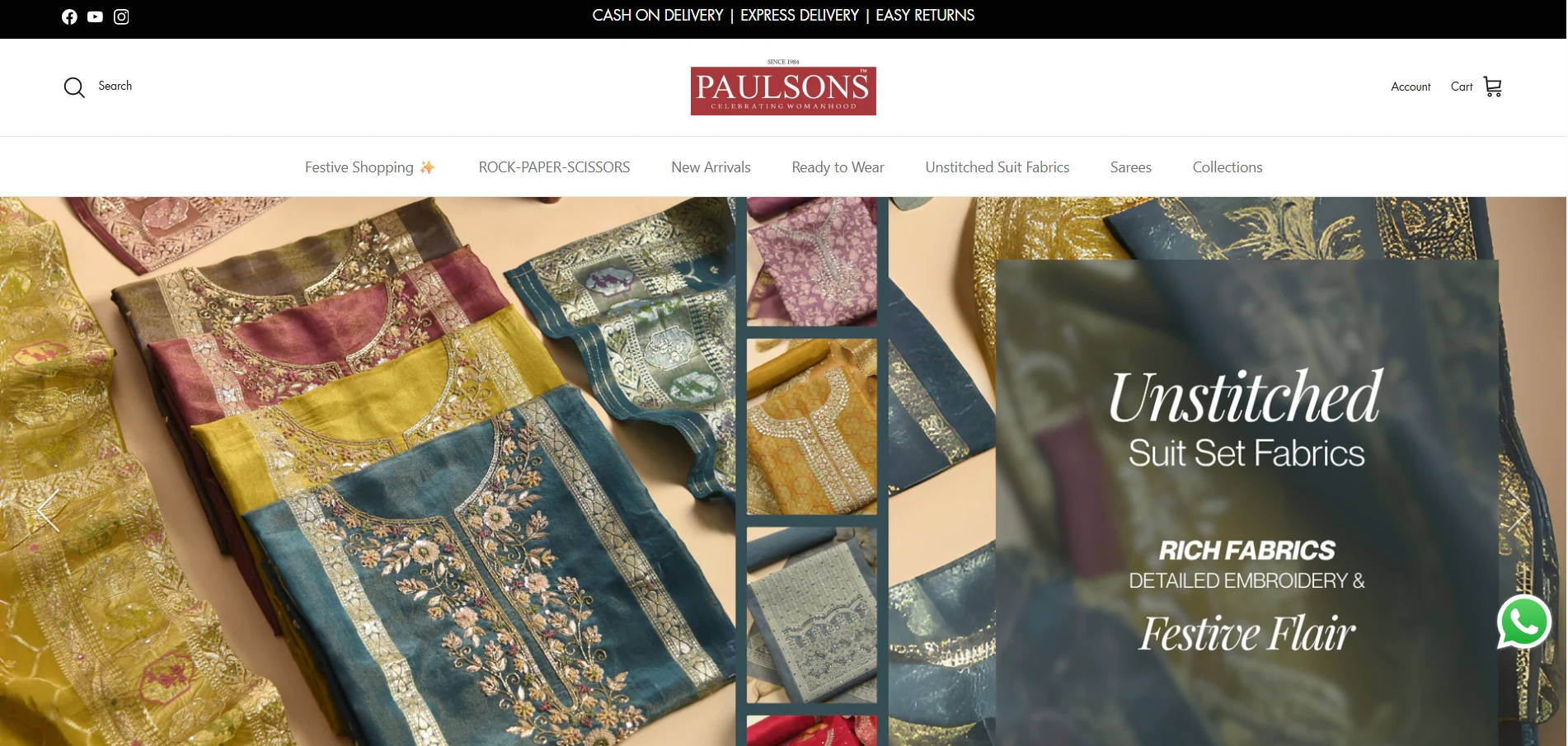
Task: Click the Account link
Action: (1411, 87)
